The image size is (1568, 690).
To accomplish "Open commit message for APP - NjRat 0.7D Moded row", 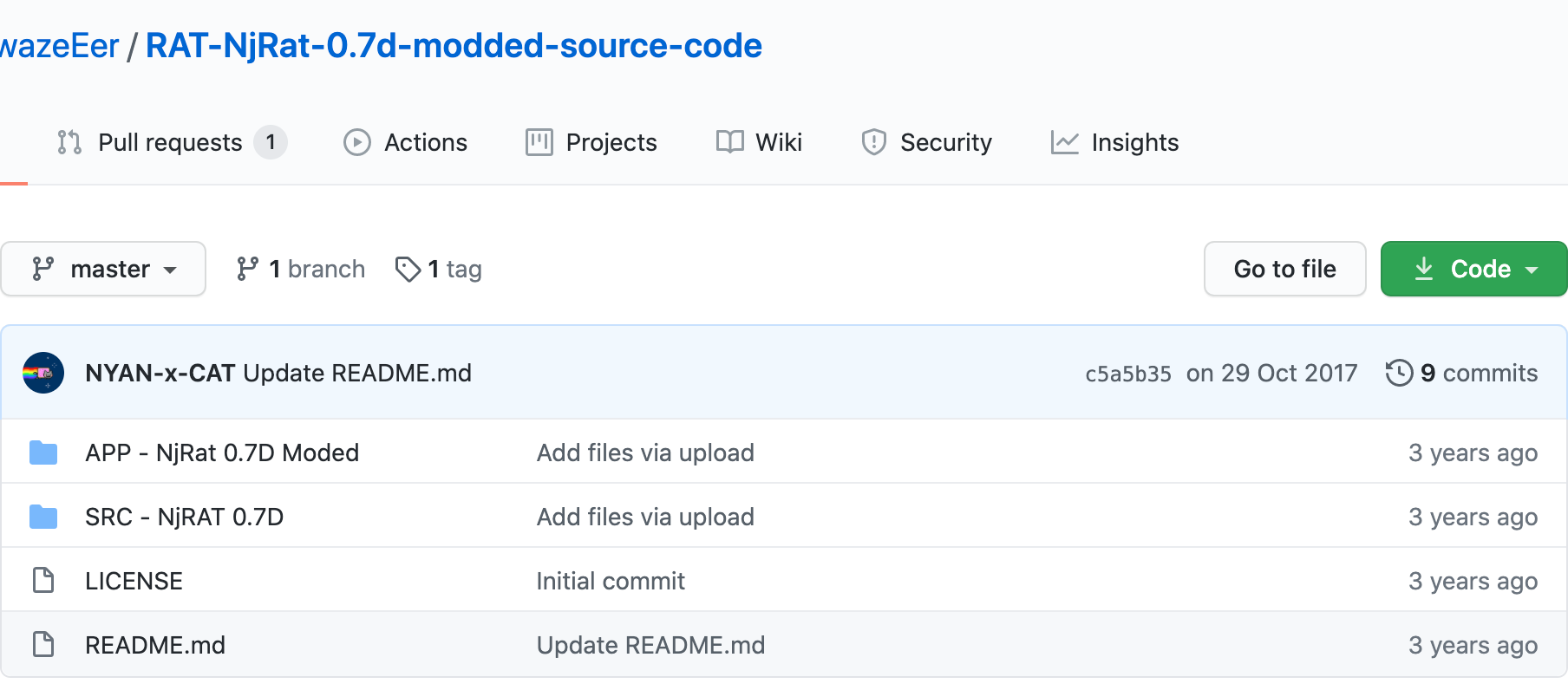I will (x=645, y=452).
